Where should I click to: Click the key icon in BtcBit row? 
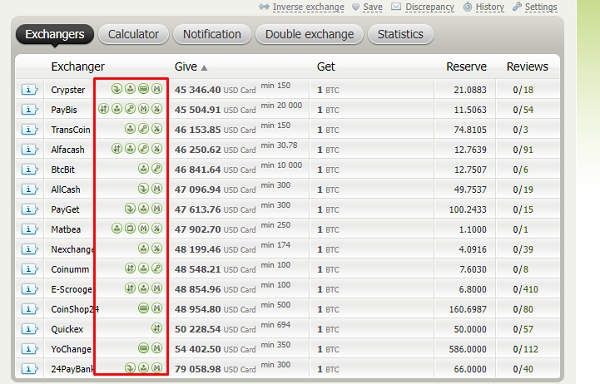tap(157, 168)
